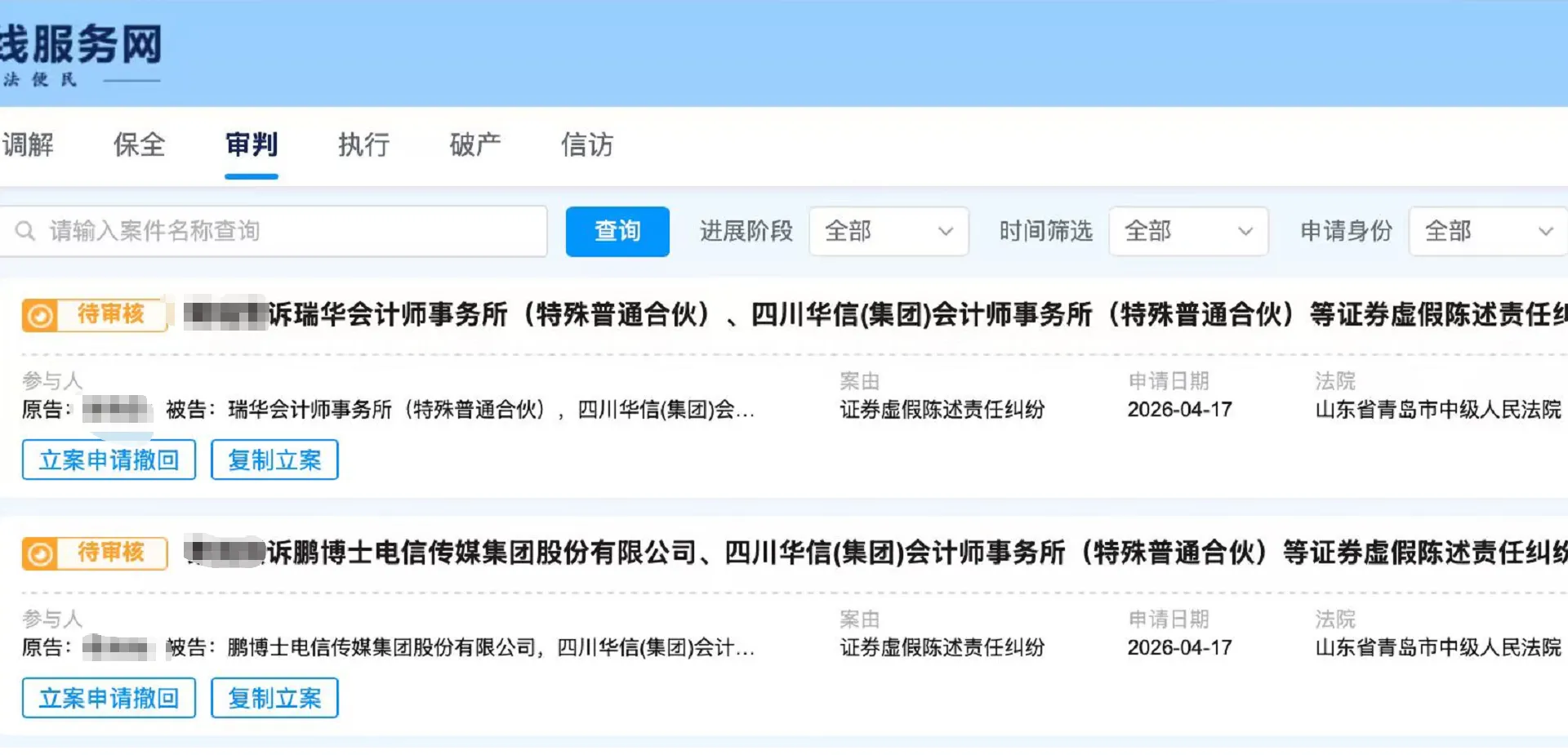This screenshot has height=755, width=1568.
Task: Open the 调解 tab
Action: point(27,145)
